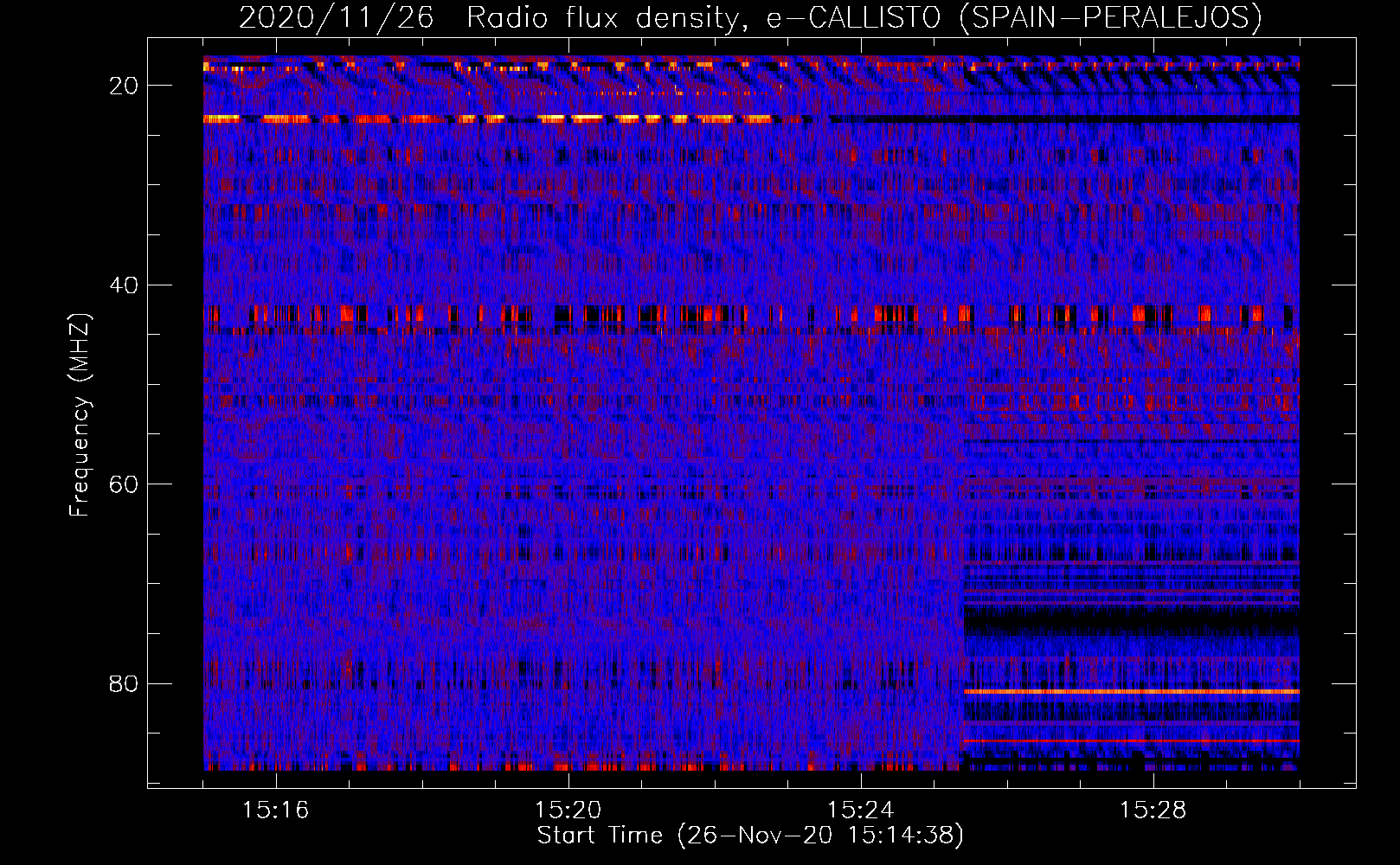Click the '80' frequency tick label
Viewport: 1400px width, 865px height.
pyautogui.click(x=125, y=683)
